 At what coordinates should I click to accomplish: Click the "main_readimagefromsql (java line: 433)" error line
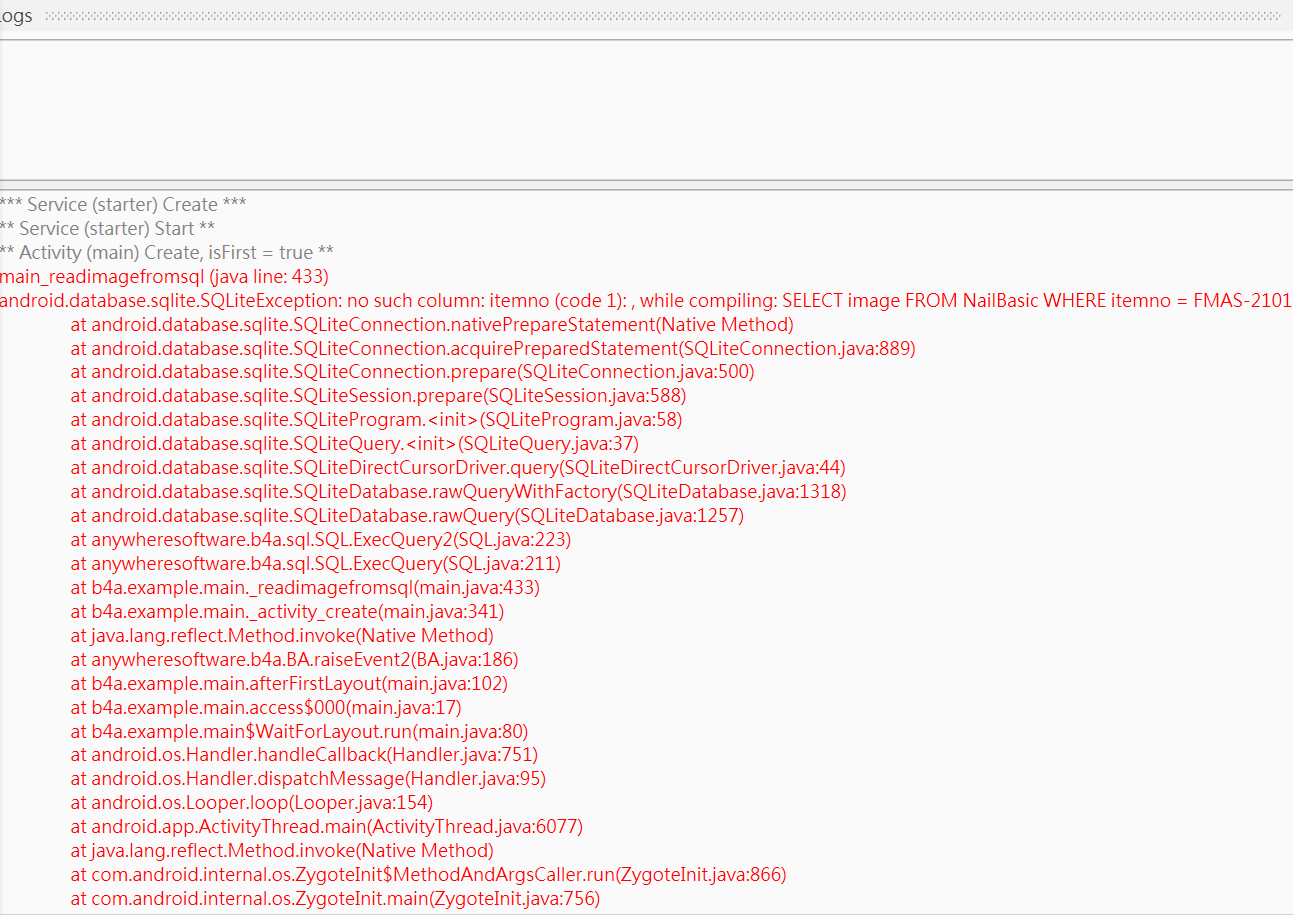coord(164,277)
